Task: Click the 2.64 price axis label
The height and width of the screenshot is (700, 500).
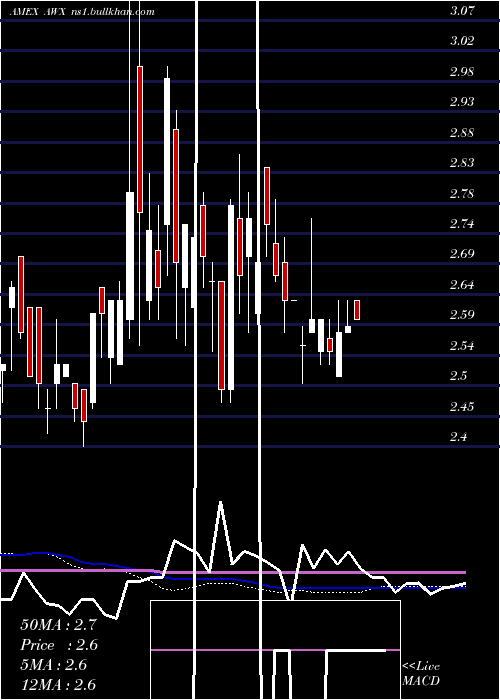Action: (462, 284)
